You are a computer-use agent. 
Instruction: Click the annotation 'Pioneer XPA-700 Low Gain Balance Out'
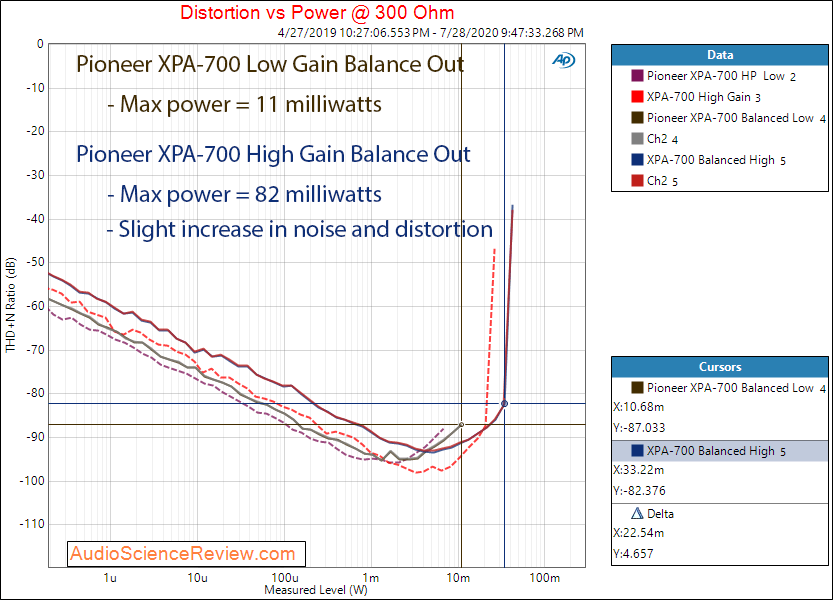click(270, 64)
